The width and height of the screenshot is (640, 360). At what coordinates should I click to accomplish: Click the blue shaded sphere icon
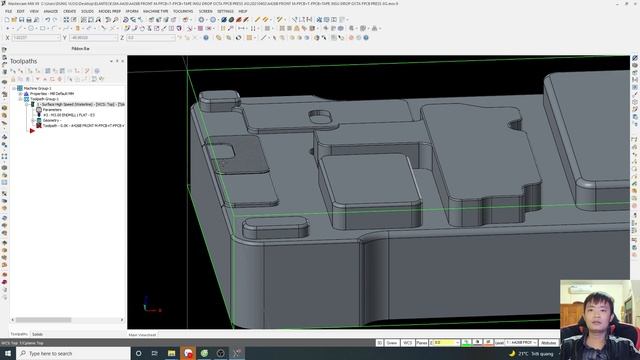tap(224, 19)
